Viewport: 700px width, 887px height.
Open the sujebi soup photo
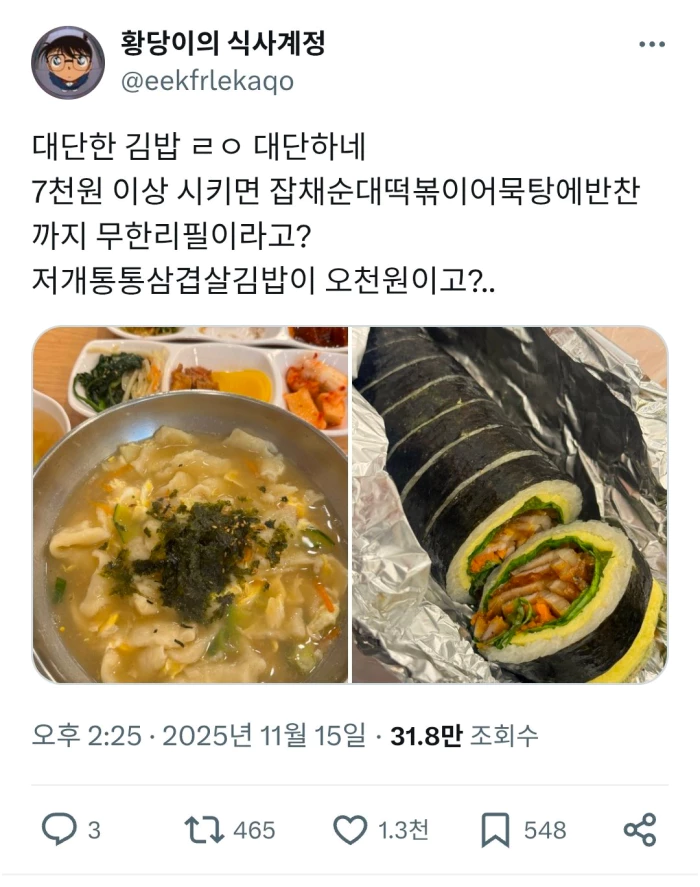click(190, 505)
